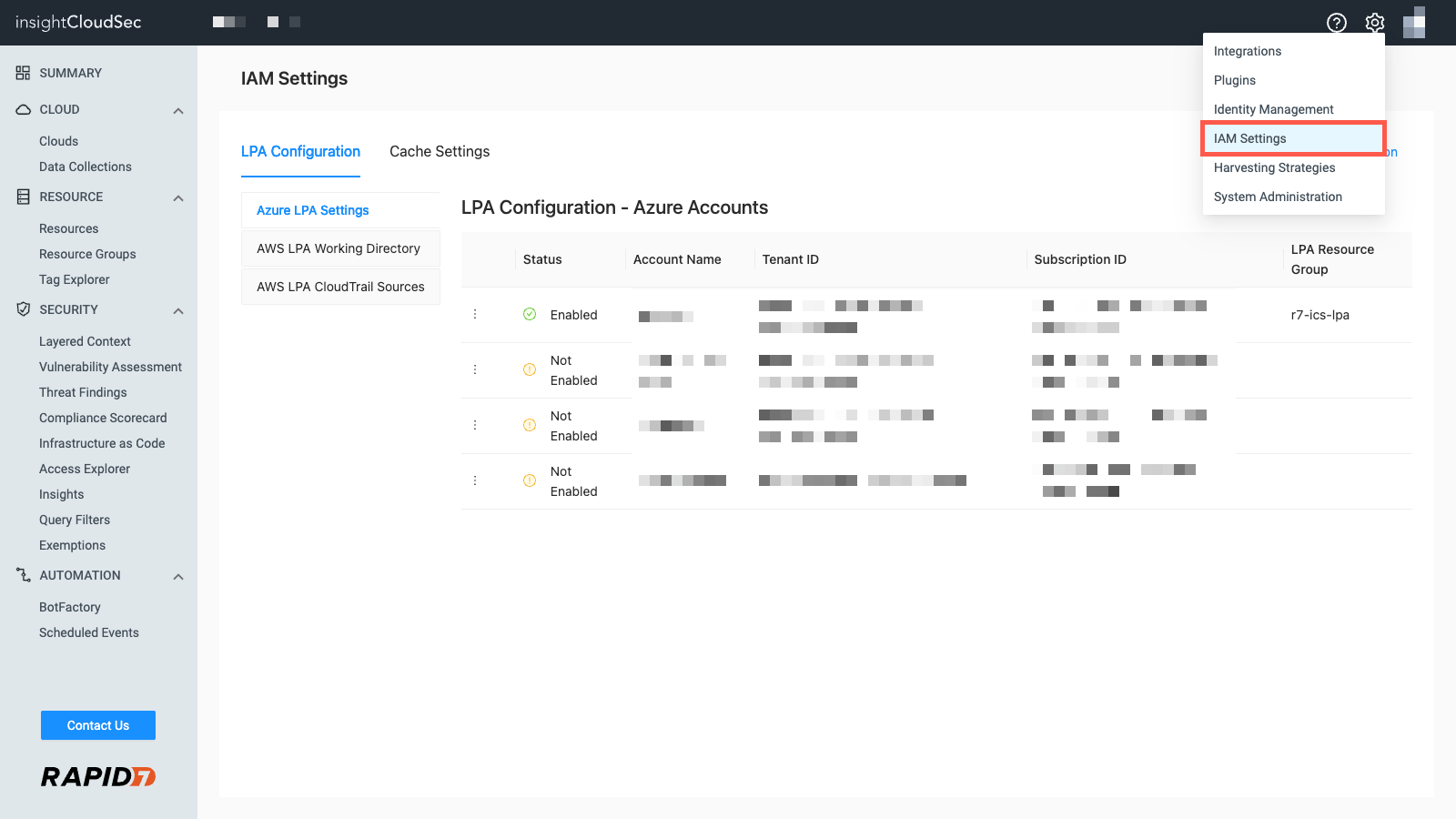Open Harvesting Strategies menu entry
The height and width of the screenshot is (819, 1456).
tap(1293, 167)
